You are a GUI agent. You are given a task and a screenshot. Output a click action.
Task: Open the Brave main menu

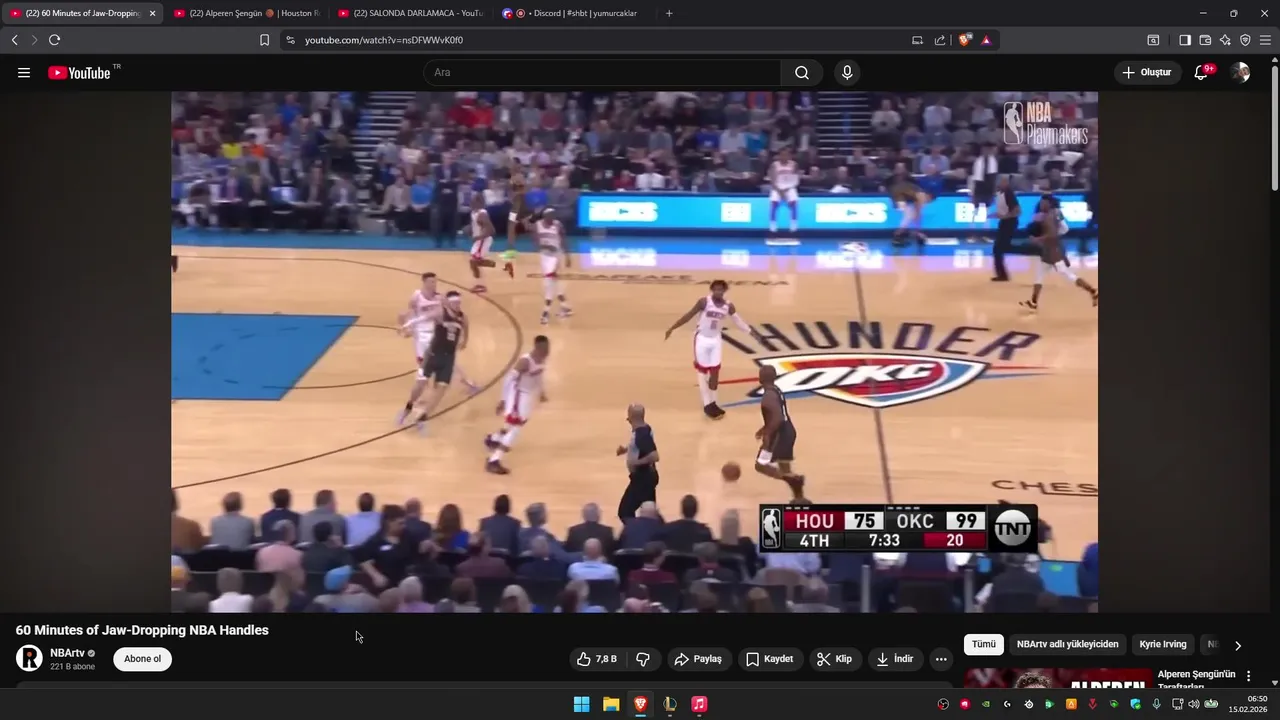(1265, 40)
